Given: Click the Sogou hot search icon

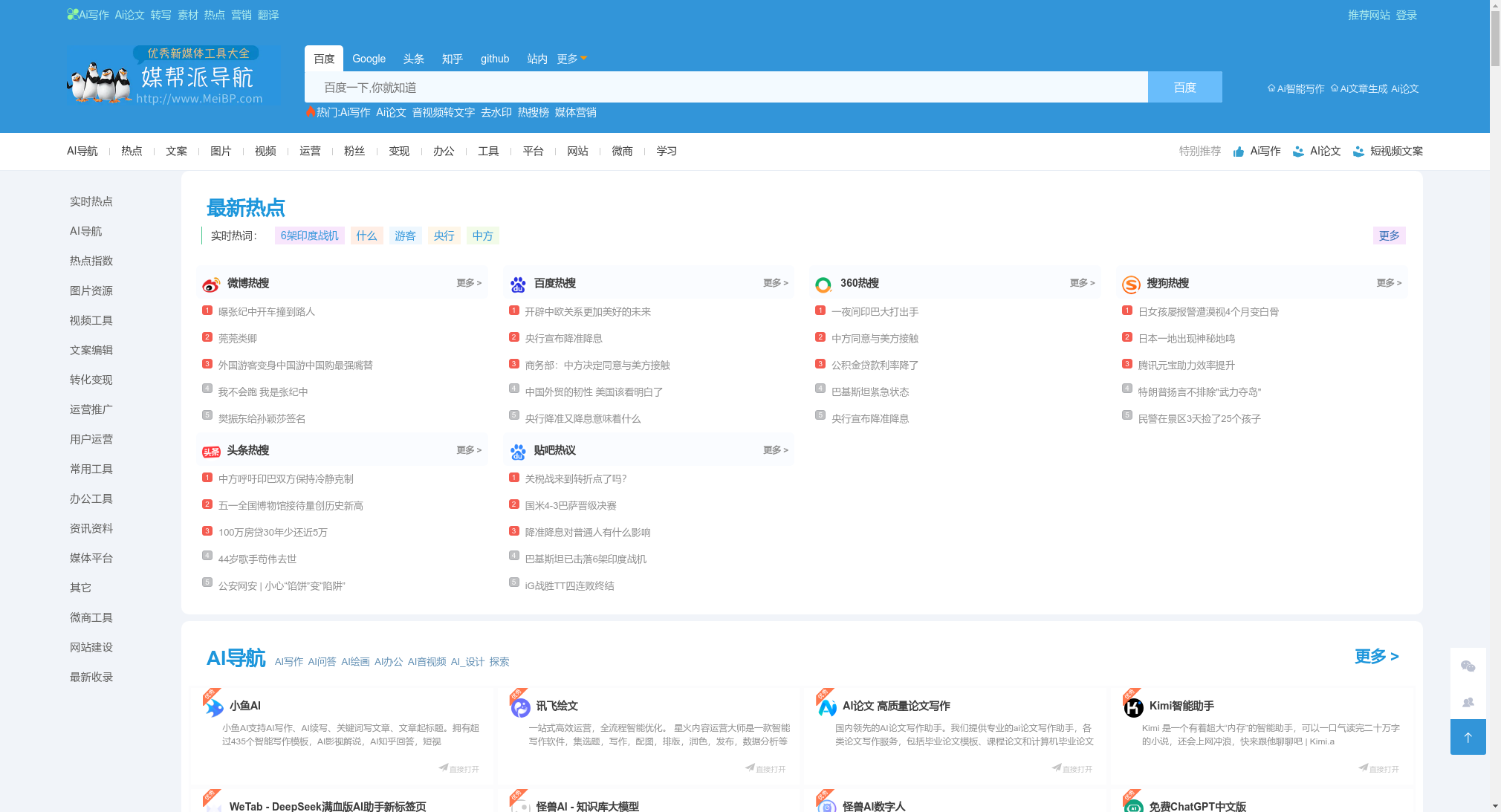Looking at the screenshot, I should point(1131,285).
